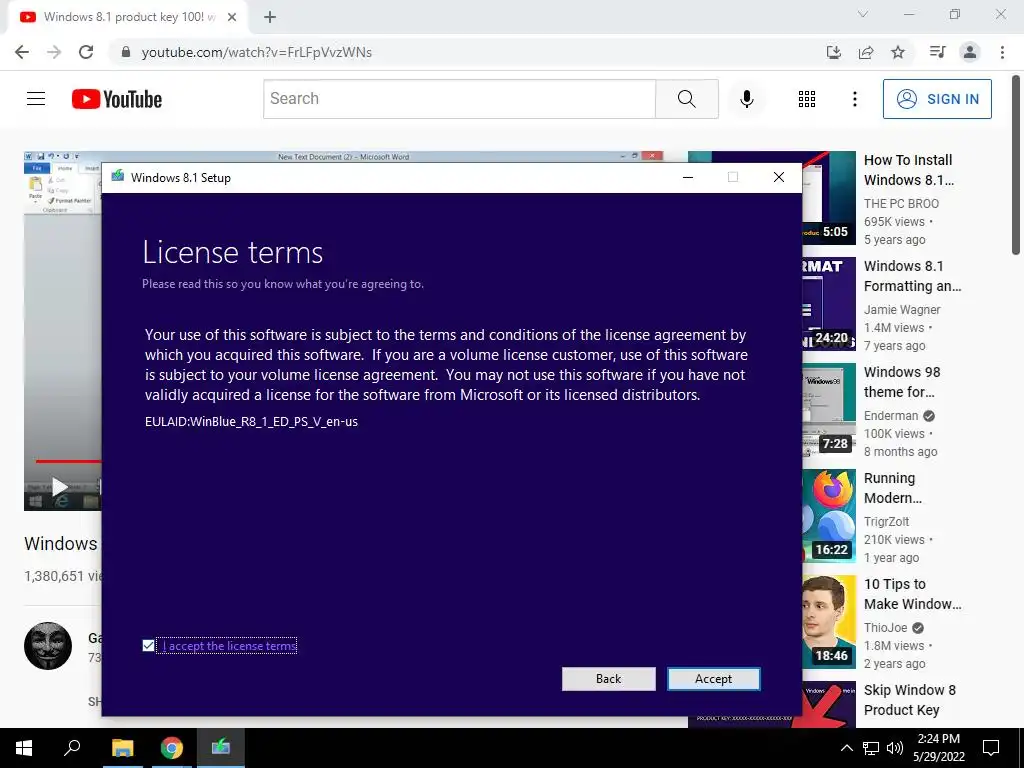Click Windows Setup taskbar icon

tap(221, 748)
